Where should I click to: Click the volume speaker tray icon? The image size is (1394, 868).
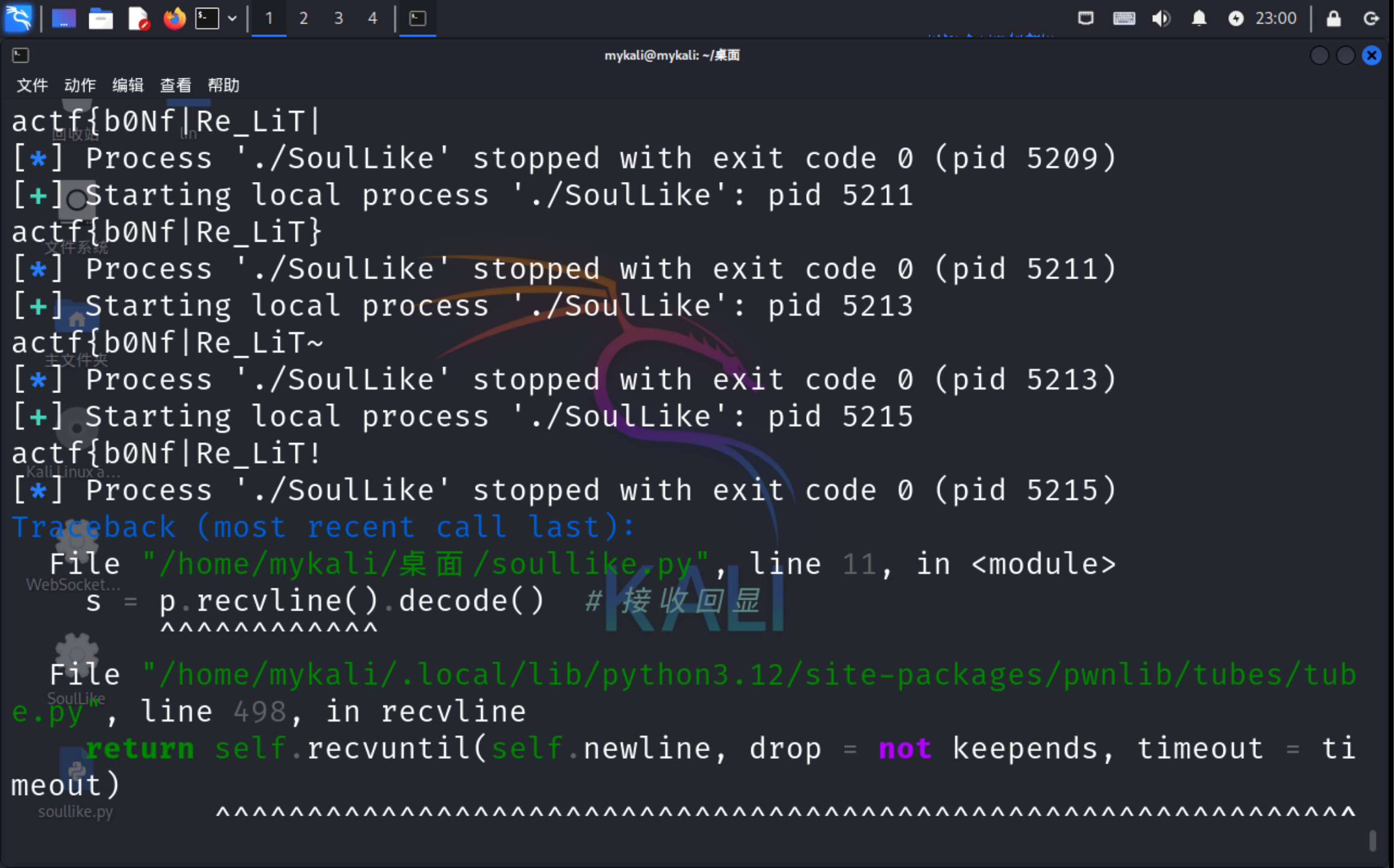coord(1161,19)
